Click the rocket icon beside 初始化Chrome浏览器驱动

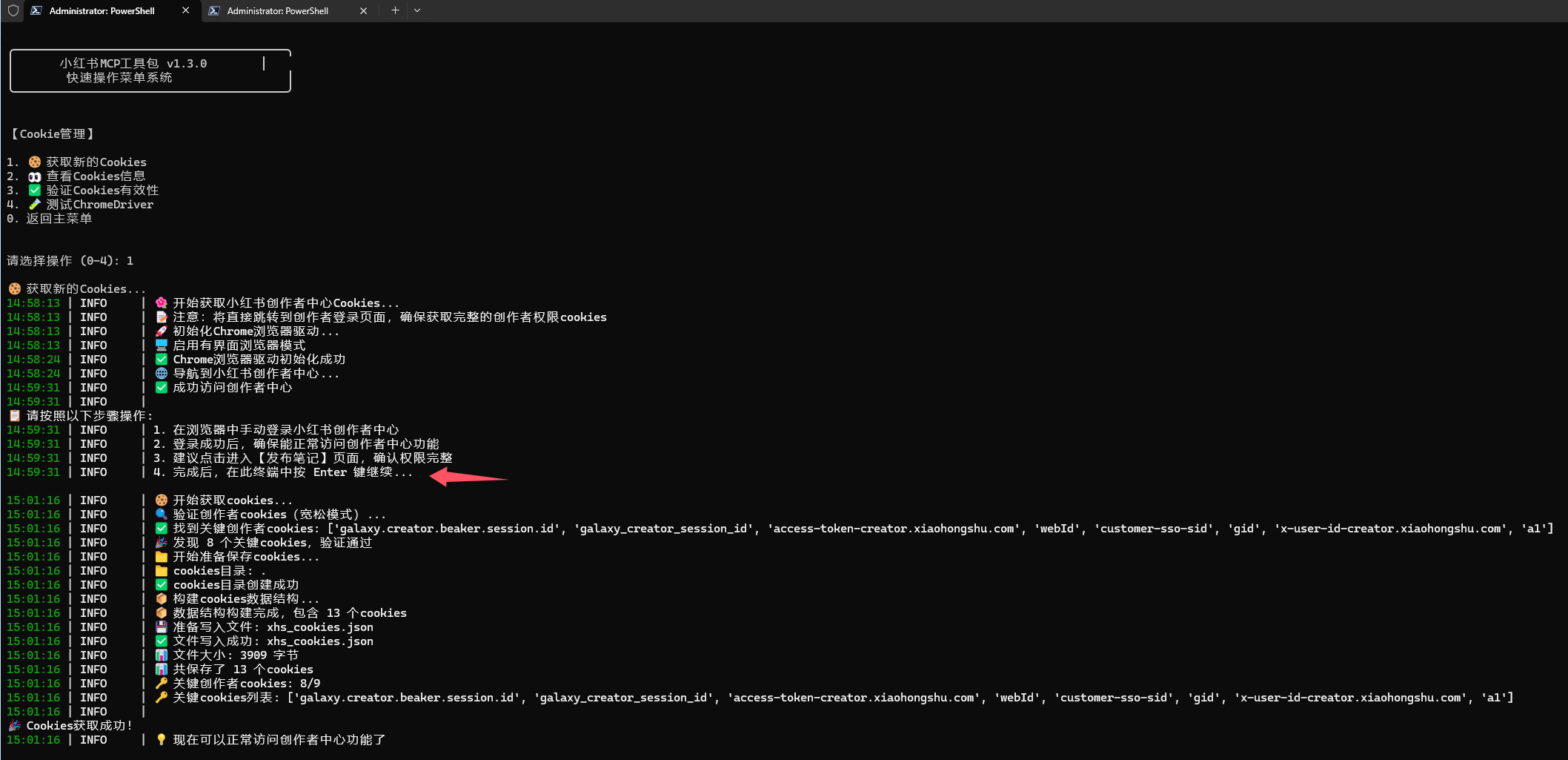tap(162, 331)
